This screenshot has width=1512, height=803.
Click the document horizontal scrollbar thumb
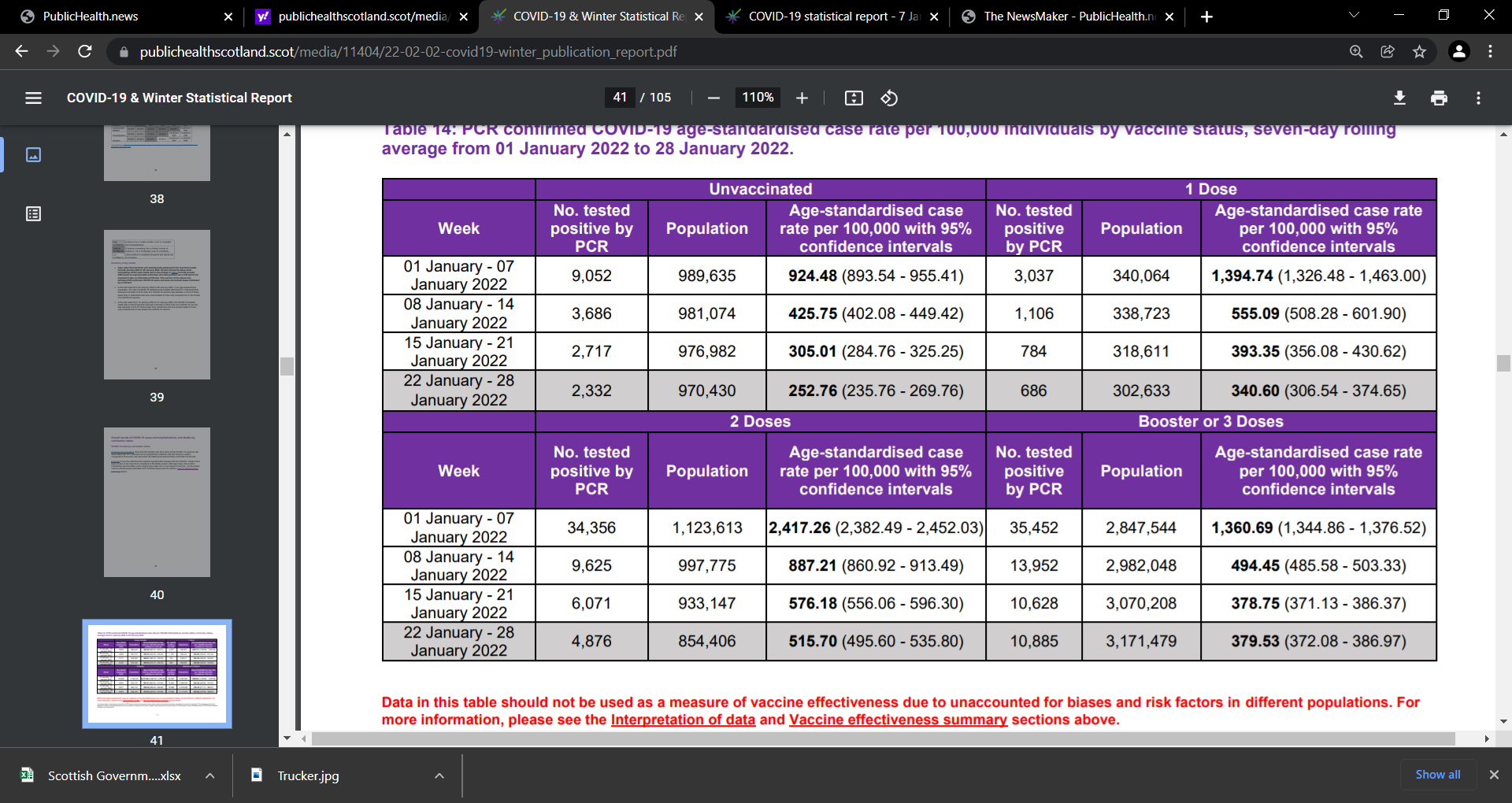(884, 738)
